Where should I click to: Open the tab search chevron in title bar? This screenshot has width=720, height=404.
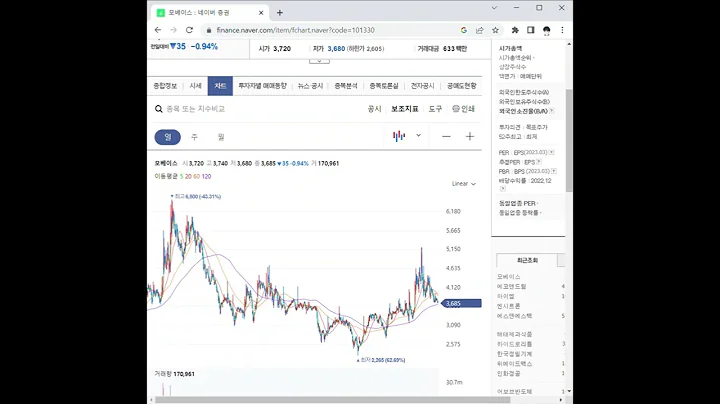click(494, 8)
